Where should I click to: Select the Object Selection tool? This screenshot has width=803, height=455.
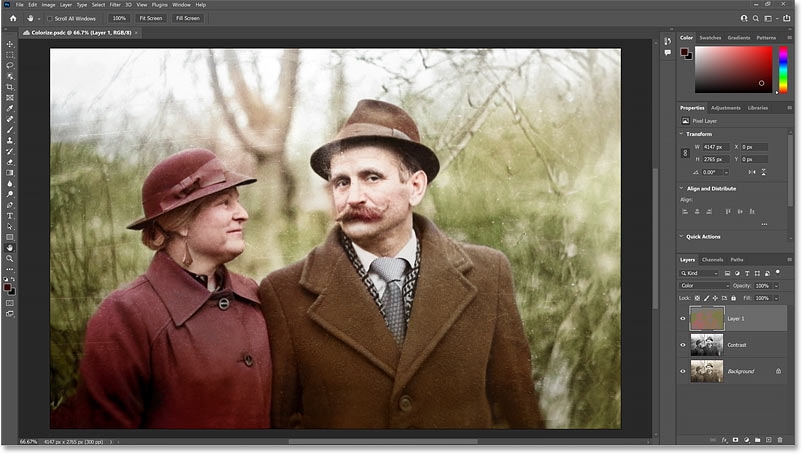(10, 76)
